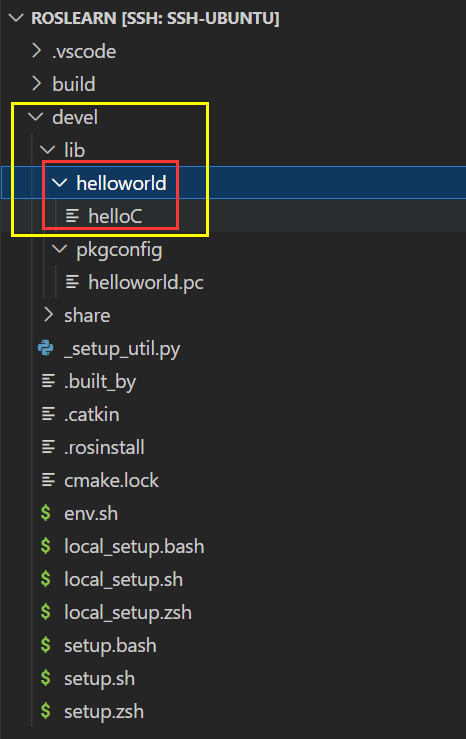
Task: Click the file icon beside helloworld.pc
Action: pos(72,282)
